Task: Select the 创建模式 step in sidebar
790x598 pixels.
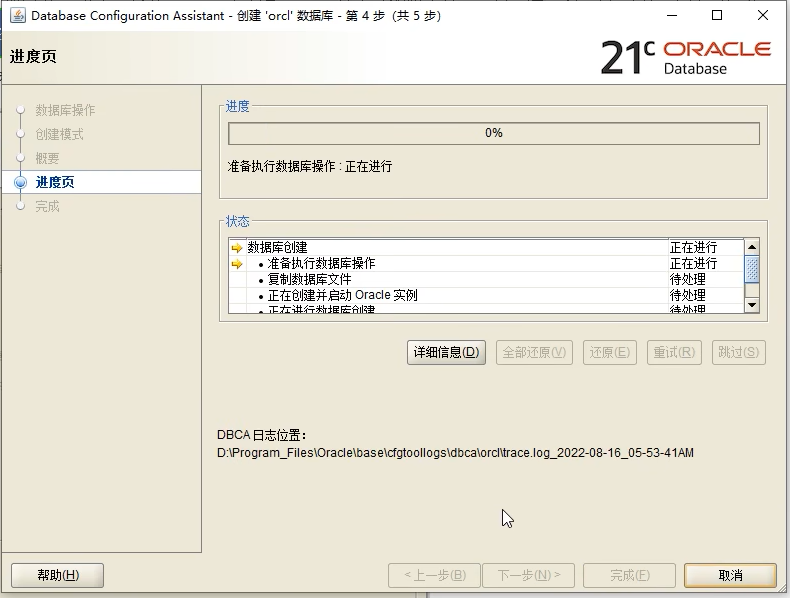Action: pos(59,134)
